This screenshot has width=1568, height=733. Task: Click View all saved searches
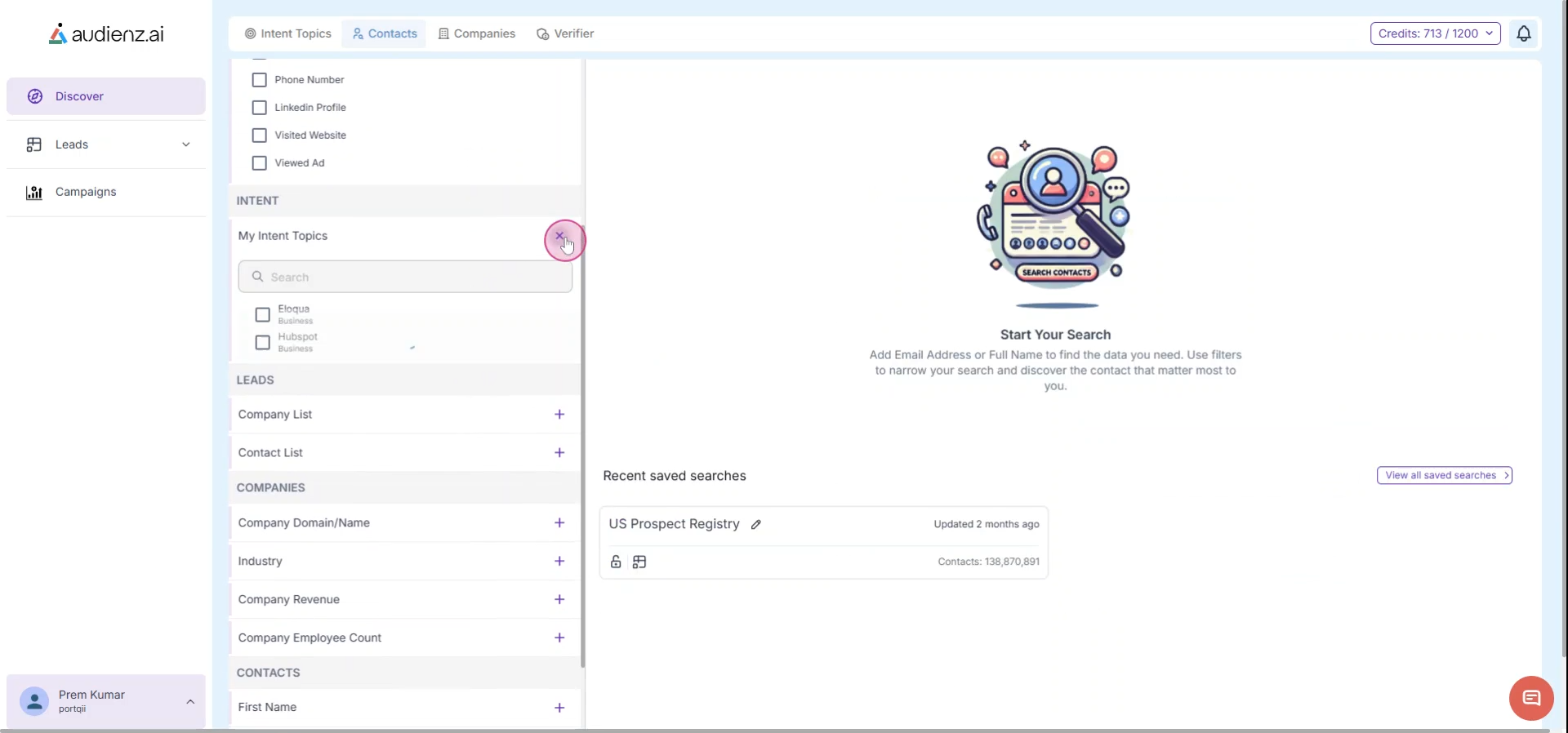[x=1444, y=475]
